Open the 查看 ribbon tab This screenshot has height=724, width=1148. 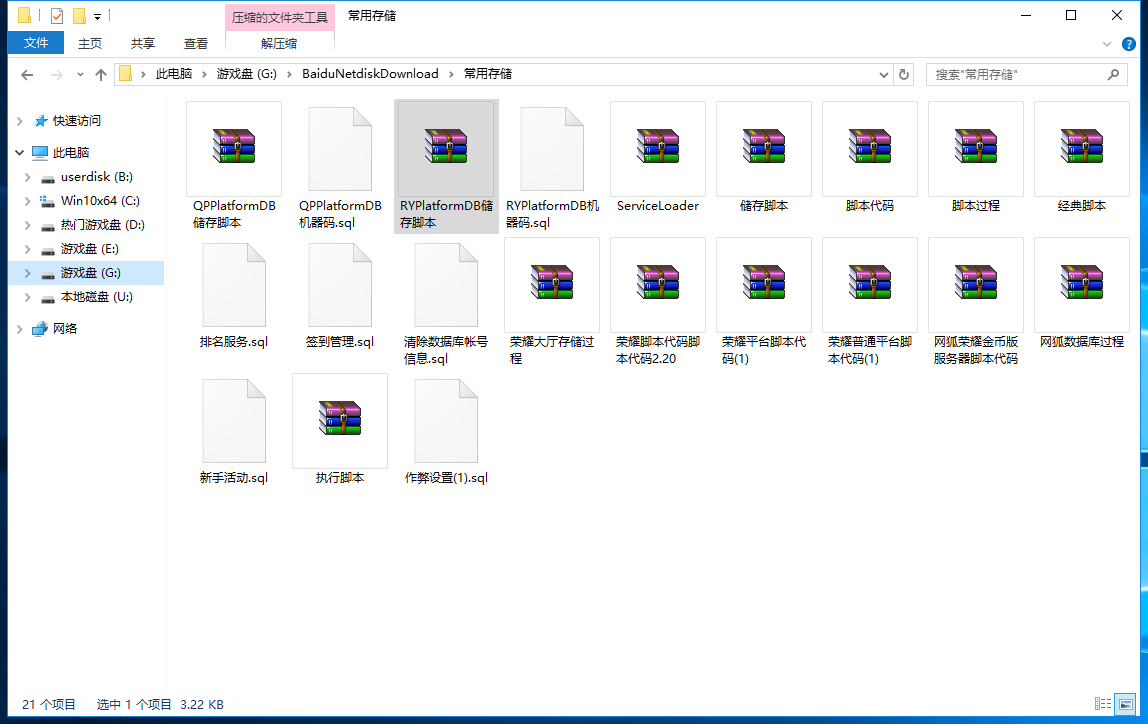(196, 44)
